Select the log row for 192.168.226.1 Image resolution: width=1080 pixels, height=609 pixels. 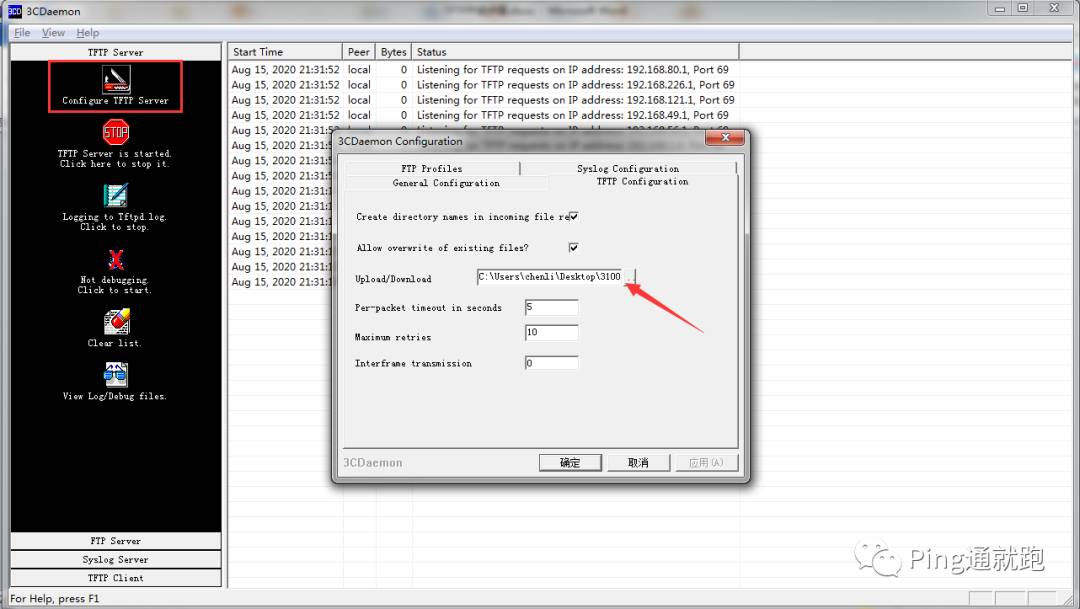[x=483, y=85]
